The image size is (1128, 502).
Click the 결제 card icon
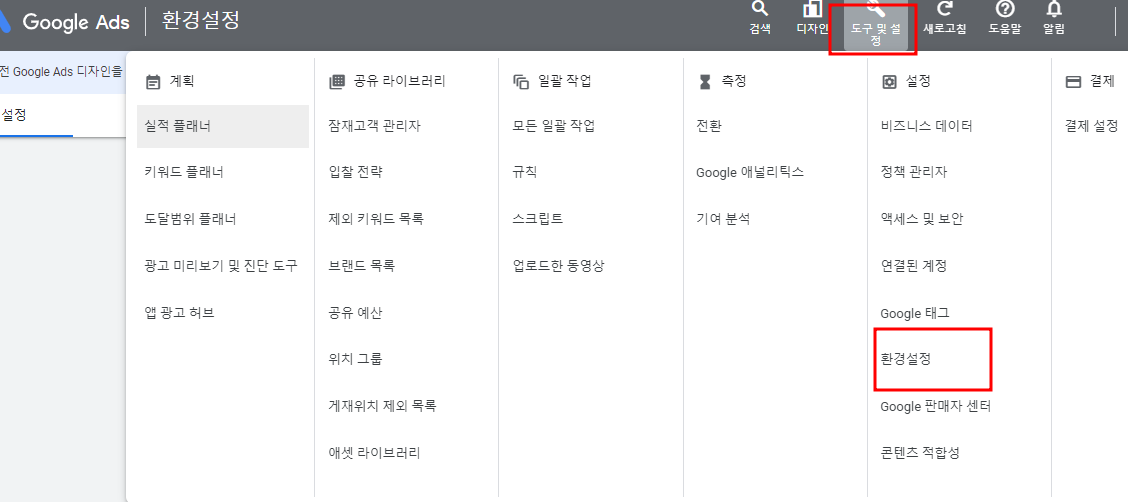tap(1073, 82)
